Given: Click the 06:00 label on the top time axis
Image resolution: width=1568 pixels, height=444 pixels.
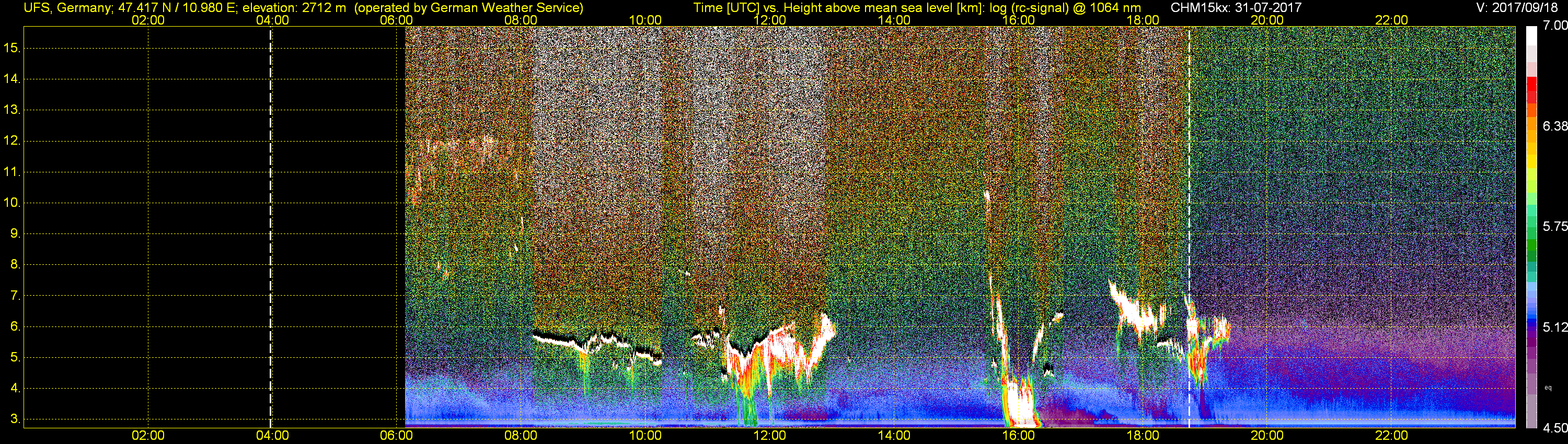Looking at the screenshot, I should coord(396,20).
